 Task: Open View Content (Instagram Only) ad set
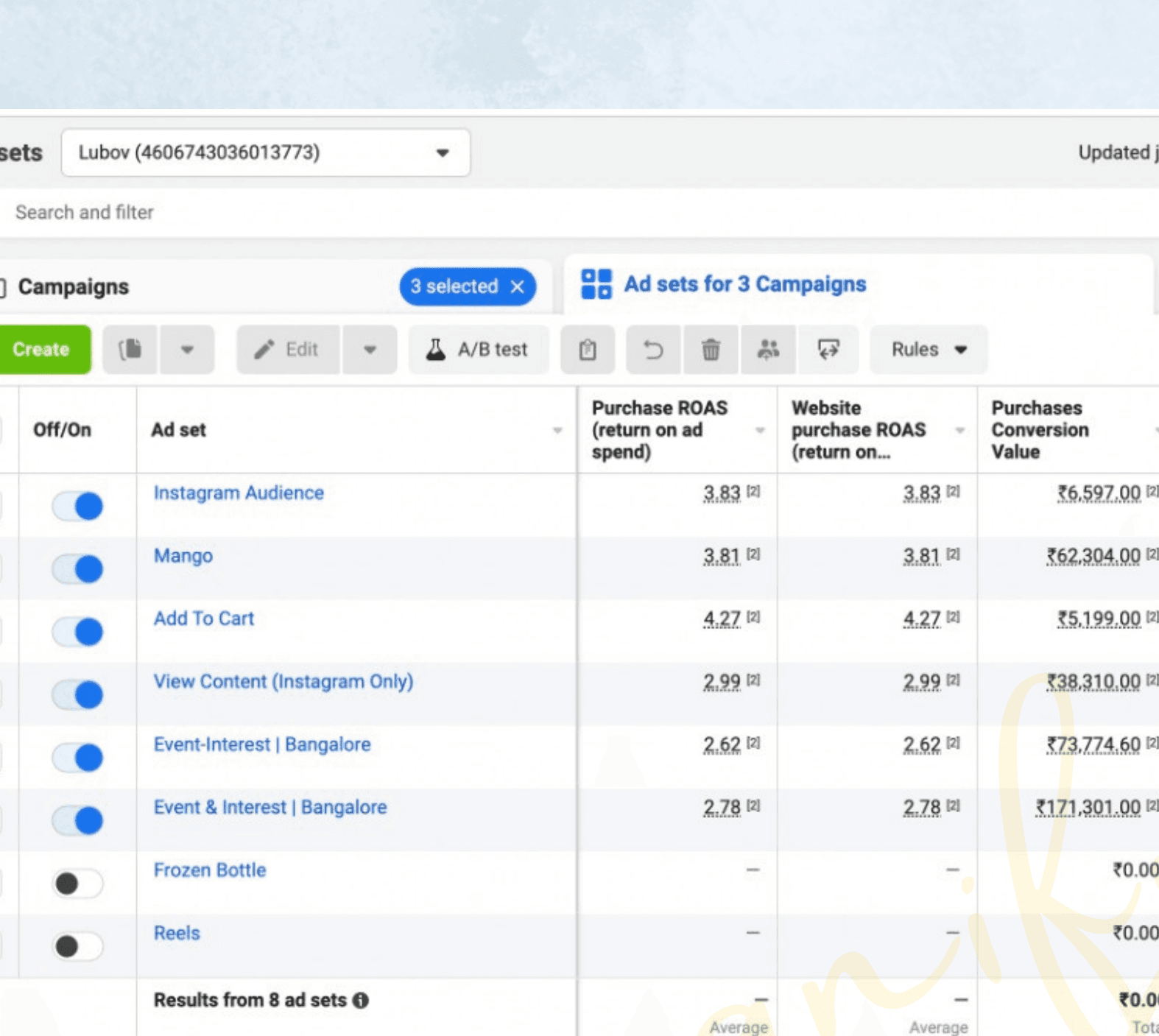click(x=283, y=681)
